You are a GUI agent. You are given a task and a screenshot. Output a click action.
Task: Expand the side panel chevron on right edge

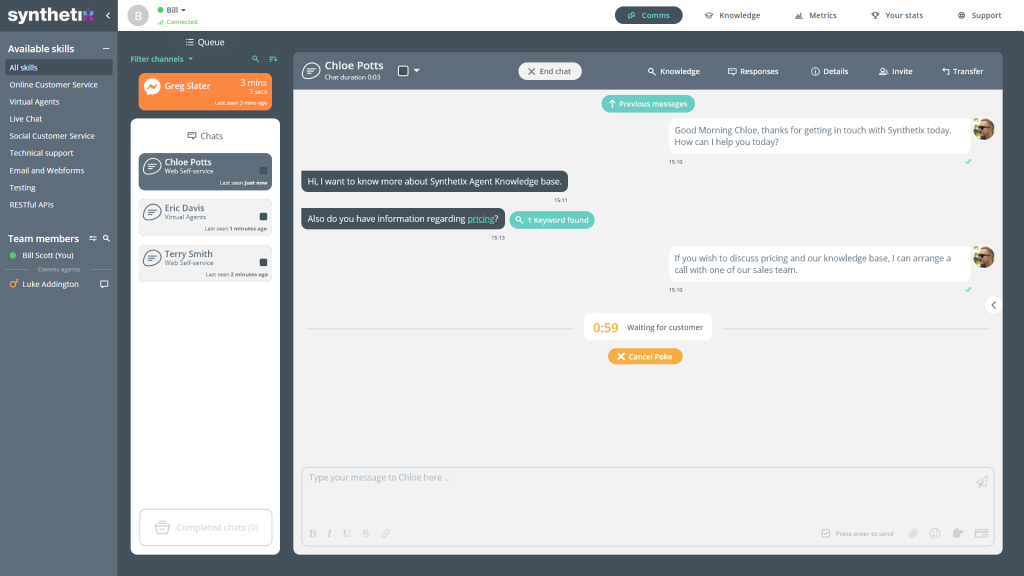click(x=993, y=305)
